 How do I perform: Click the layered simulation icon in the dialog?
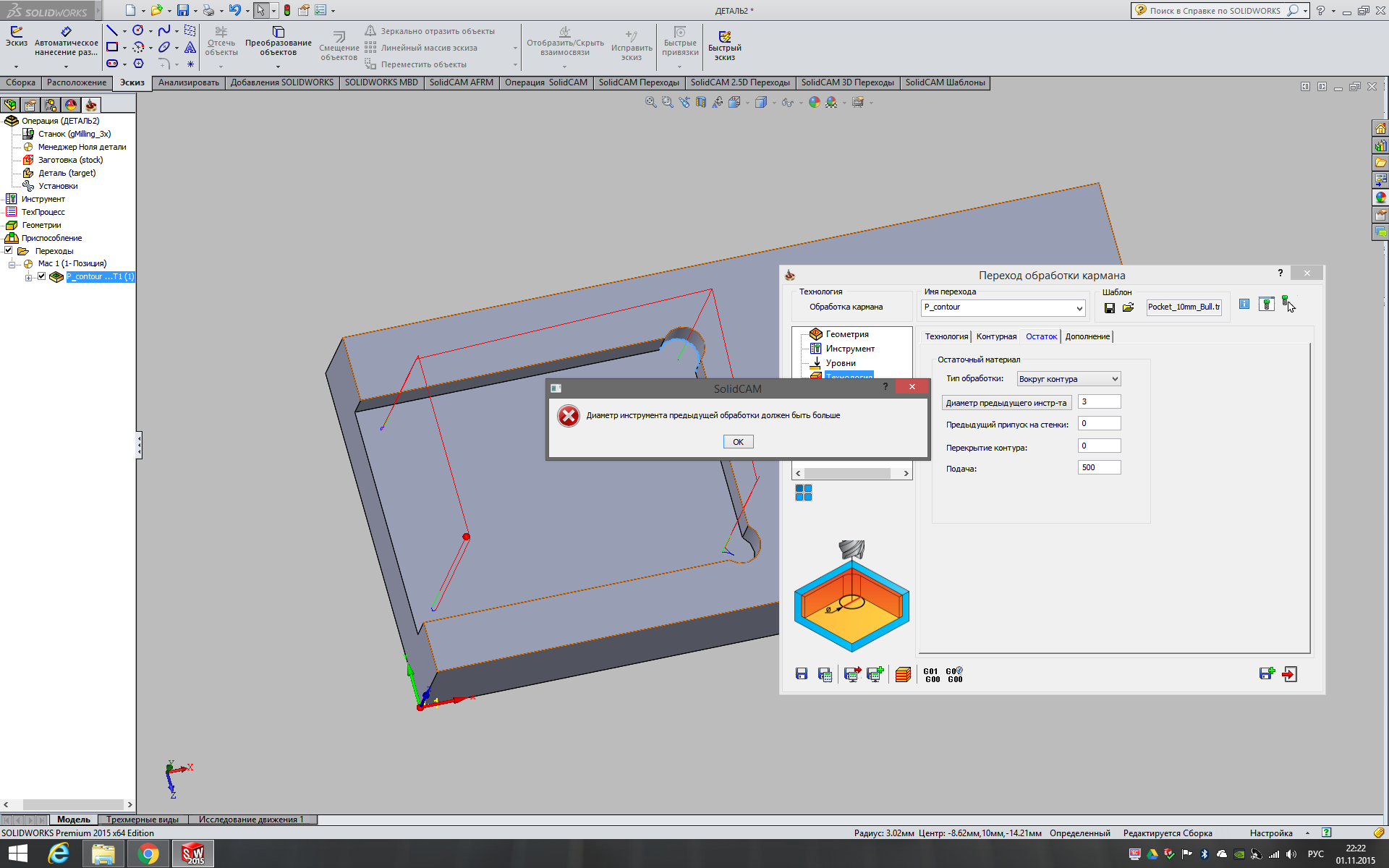[x=902, y=674]
